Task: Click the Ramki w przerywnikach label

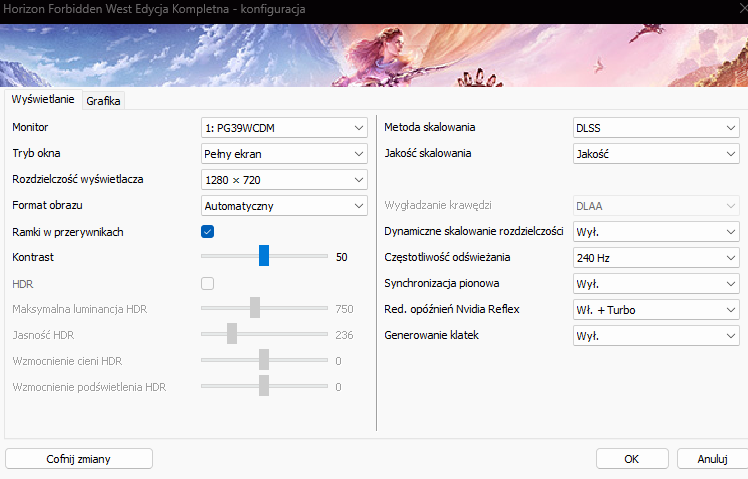Action: (x=68, y=232)
